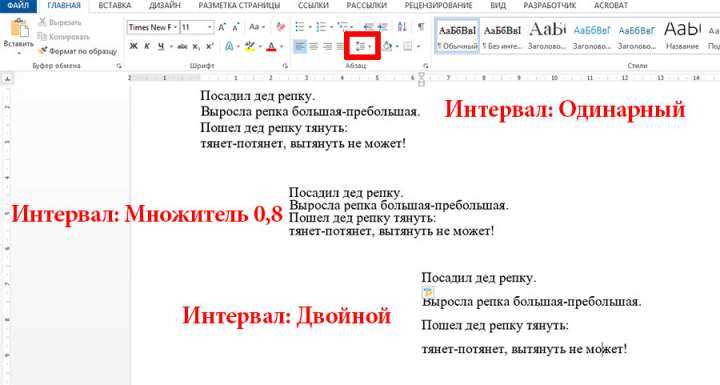Open the ФАЙЛ tab
This screenshot has width=720, height=385.
(x=18, y=6)
